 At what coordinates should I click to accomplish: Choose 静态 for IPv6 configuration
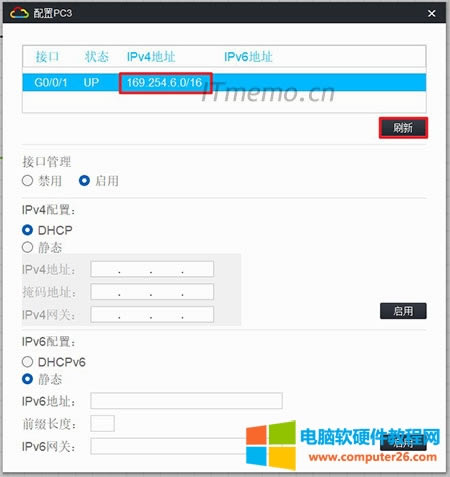(27, 379)
